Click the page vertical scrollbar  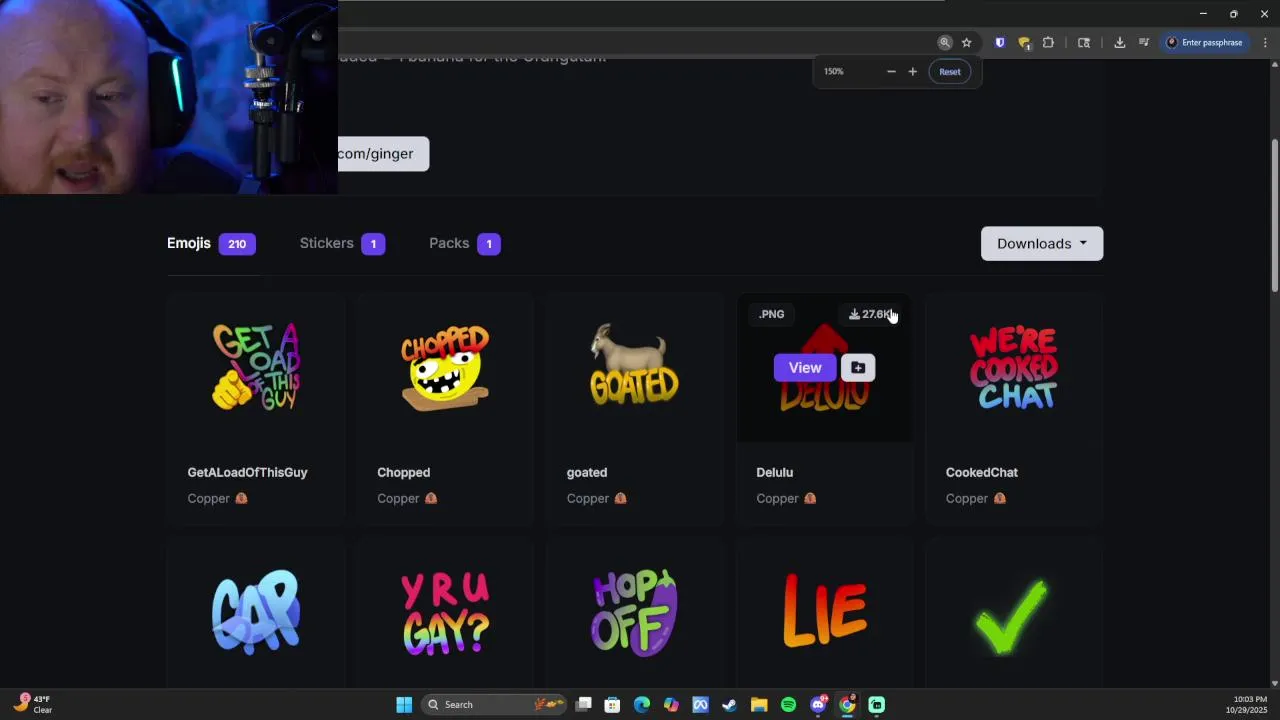[1274, 215]
